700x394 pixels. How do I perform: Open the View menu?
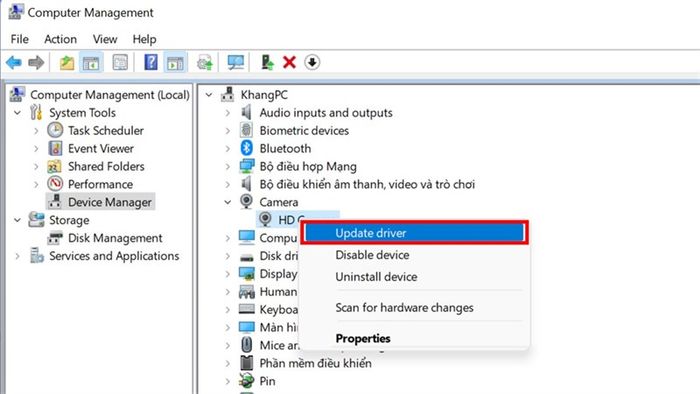point(105,39)
